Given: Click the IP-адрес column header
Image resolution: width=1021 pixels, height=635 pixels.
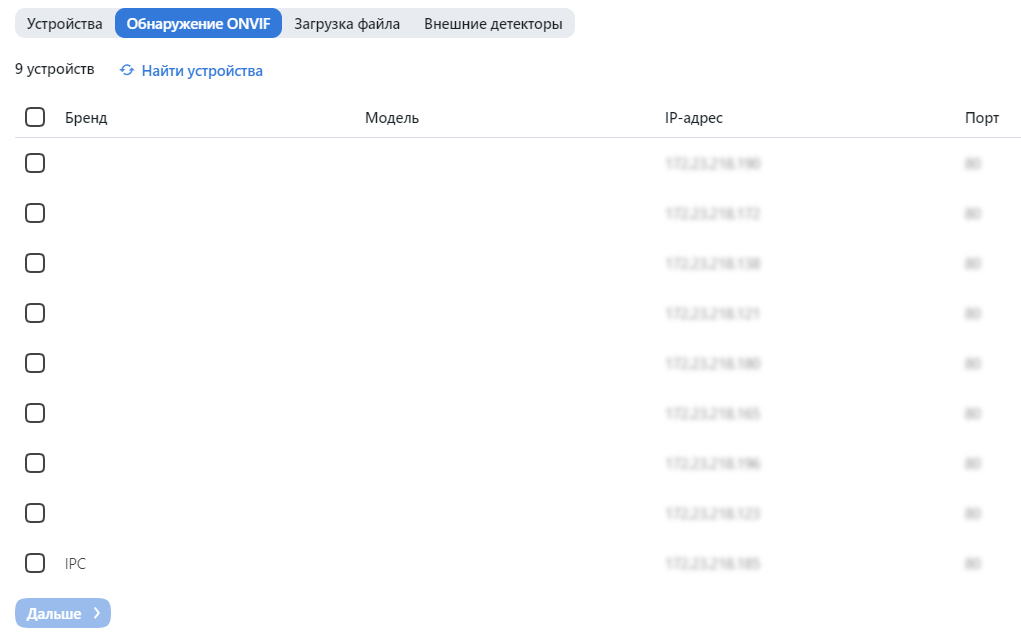Looking at the screenshot, I should pos(693,118).
